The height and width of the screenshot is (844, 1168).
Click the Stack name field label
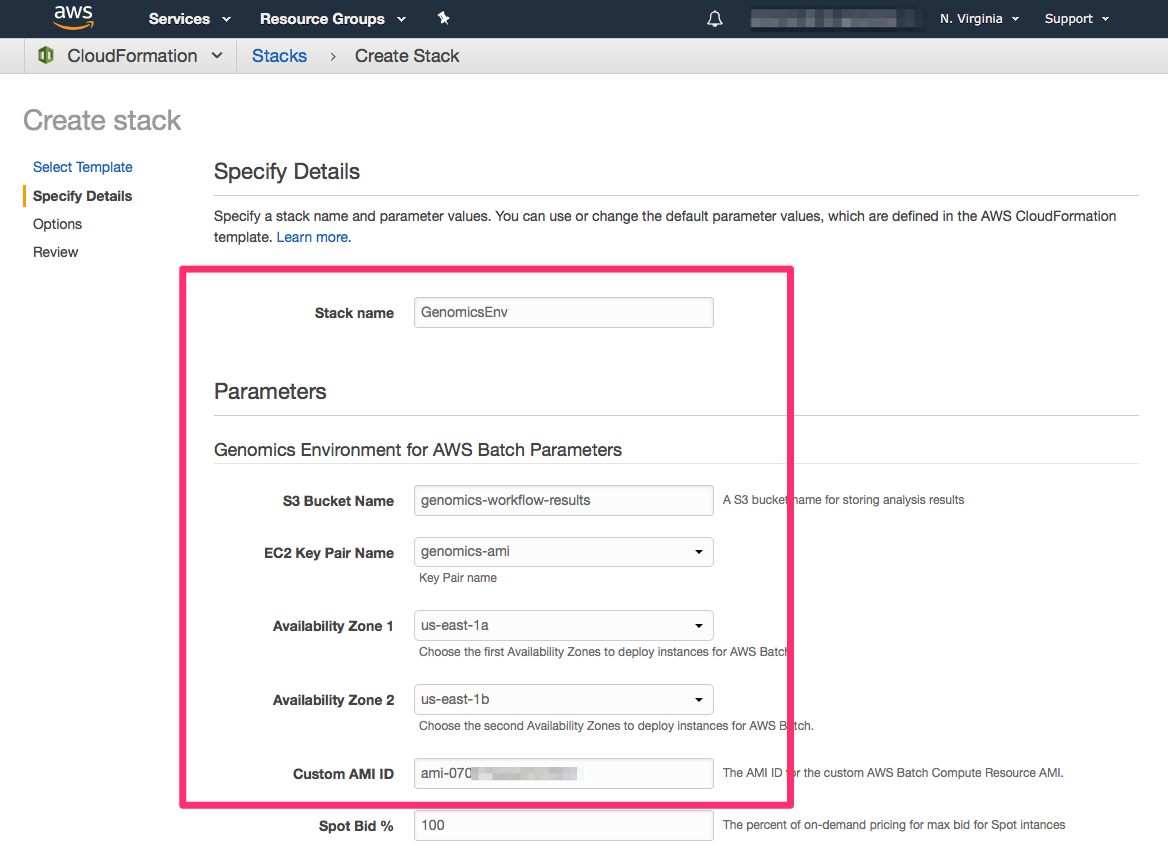click(x=354, y=314)
